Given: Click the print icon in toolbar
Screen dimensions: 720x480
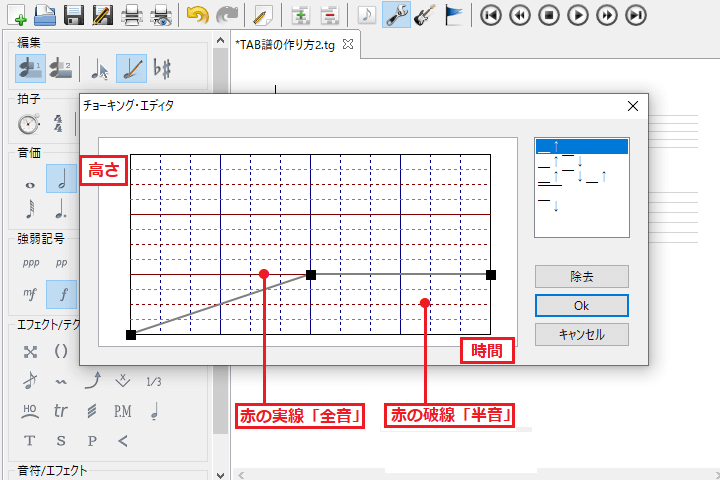Looking at the screenshot, I should point(130,15).
